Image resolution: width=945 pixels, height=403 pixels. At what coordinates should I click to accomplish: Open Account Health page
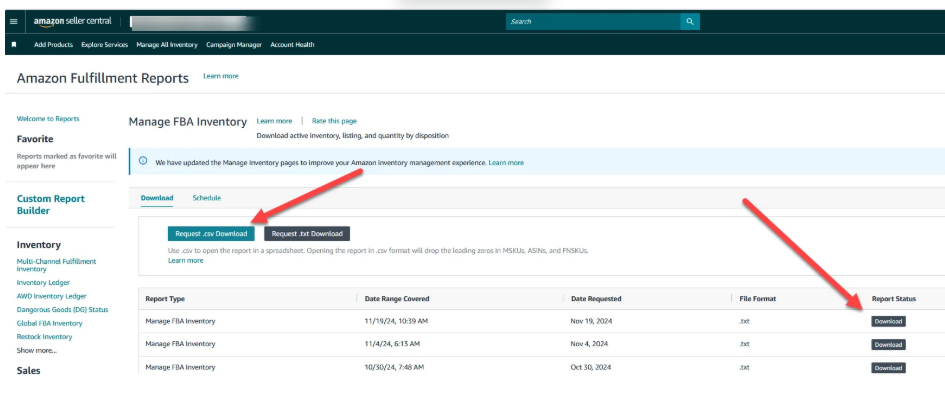point(292,45)
